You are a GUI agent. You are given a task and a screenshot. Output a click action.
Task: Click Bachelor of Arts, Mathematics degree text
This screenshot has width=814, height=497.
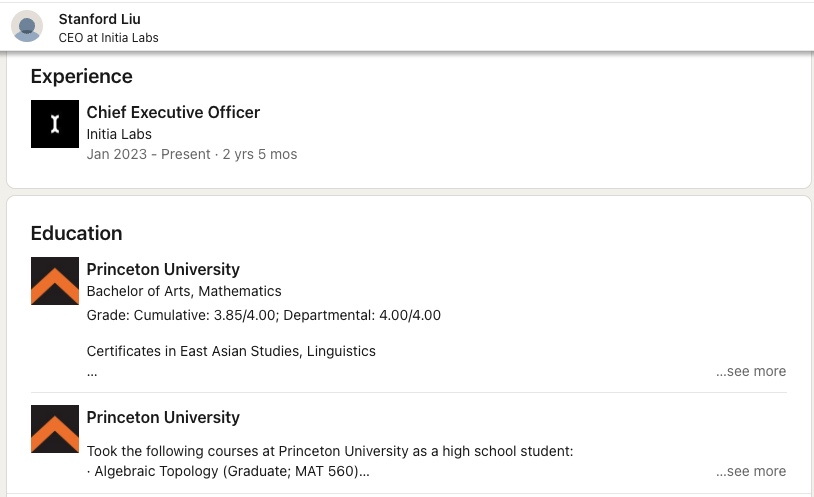coord(184,291)
